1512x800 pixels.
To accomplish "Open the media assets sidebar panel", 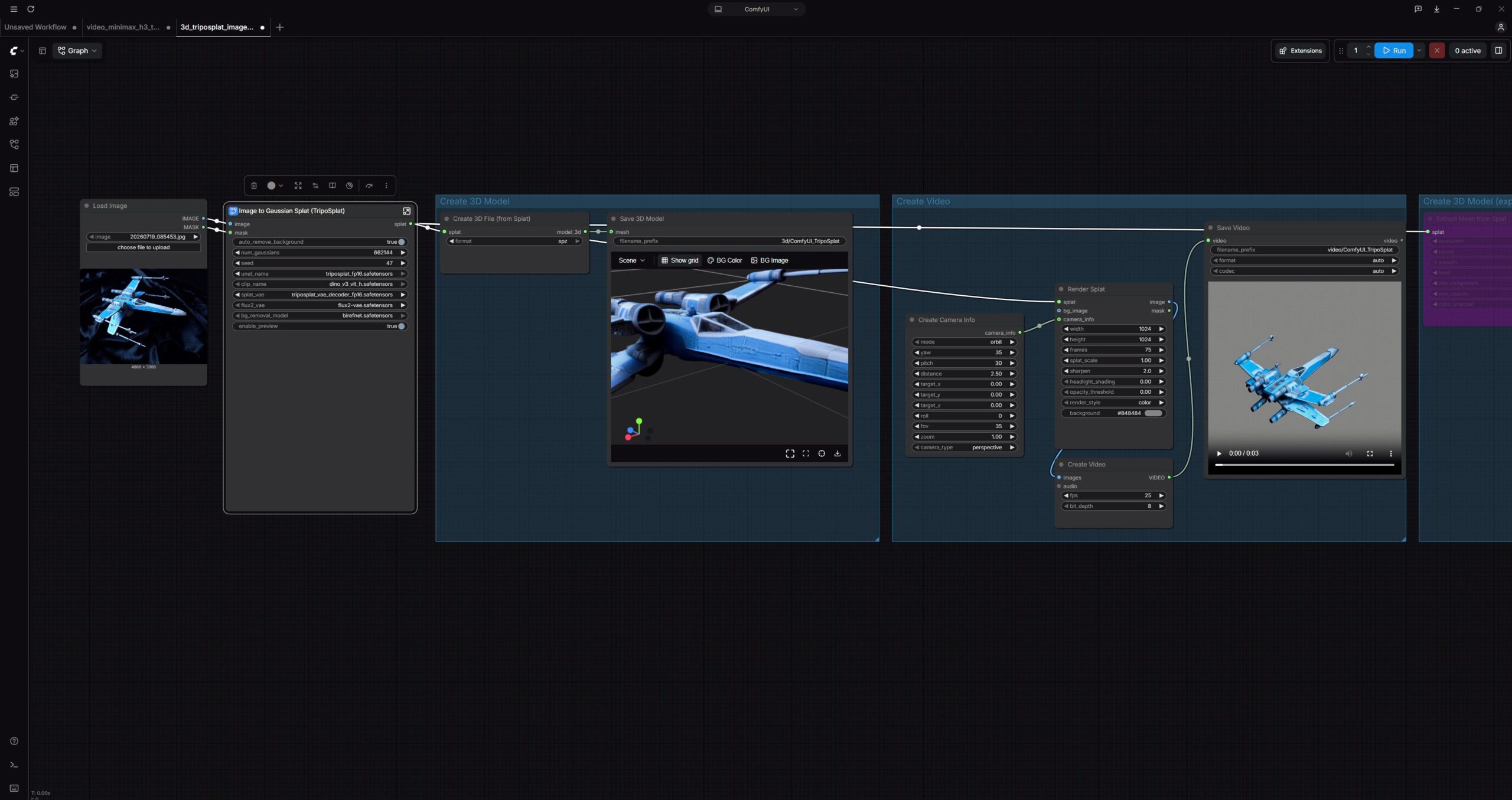I will tap(14, 74).
